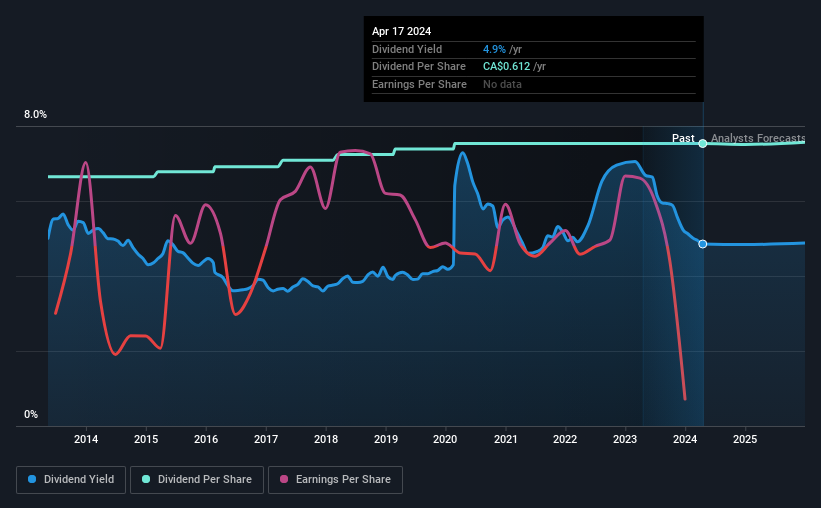Viewport: 821px width, 508px height.
Task: Click the 0% y-axis label
Action: tap(31, 414)
